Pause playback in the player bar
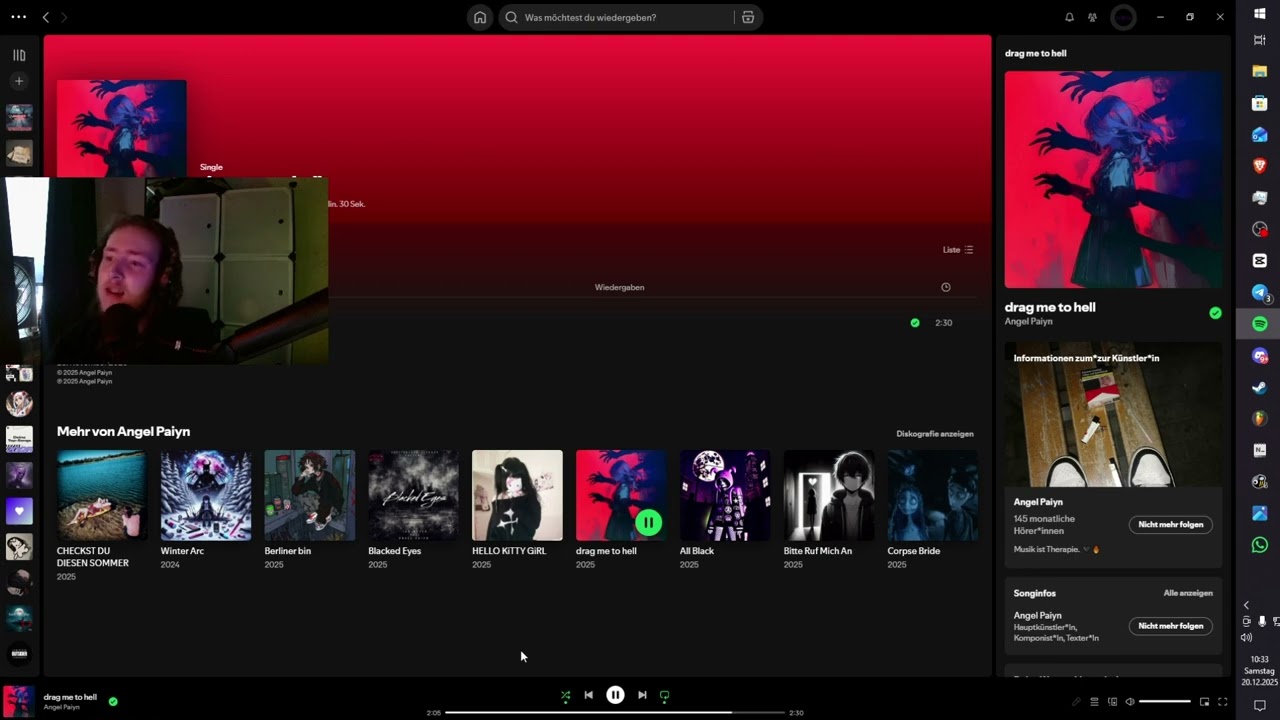The width and height of the screenshot is (1280, 720). coord(615,695)
